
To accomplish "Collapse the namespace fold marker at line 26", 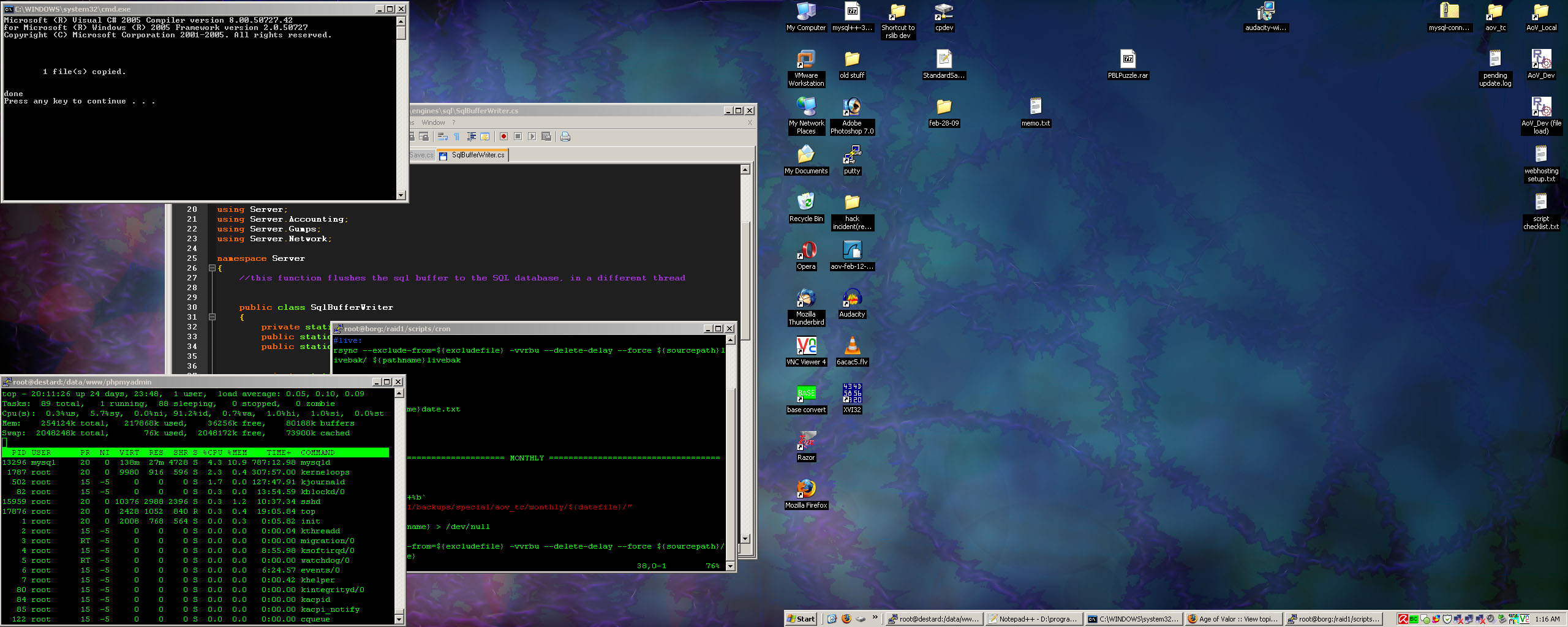I will [212, 268].
